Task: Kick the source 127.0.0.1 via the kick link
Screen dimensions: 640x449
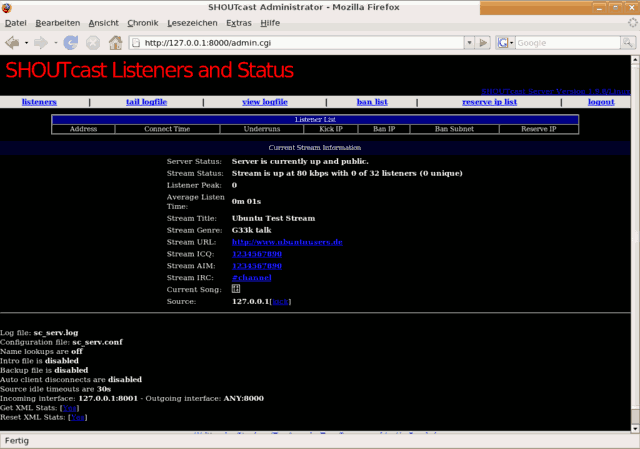Action: click(280, 302)
